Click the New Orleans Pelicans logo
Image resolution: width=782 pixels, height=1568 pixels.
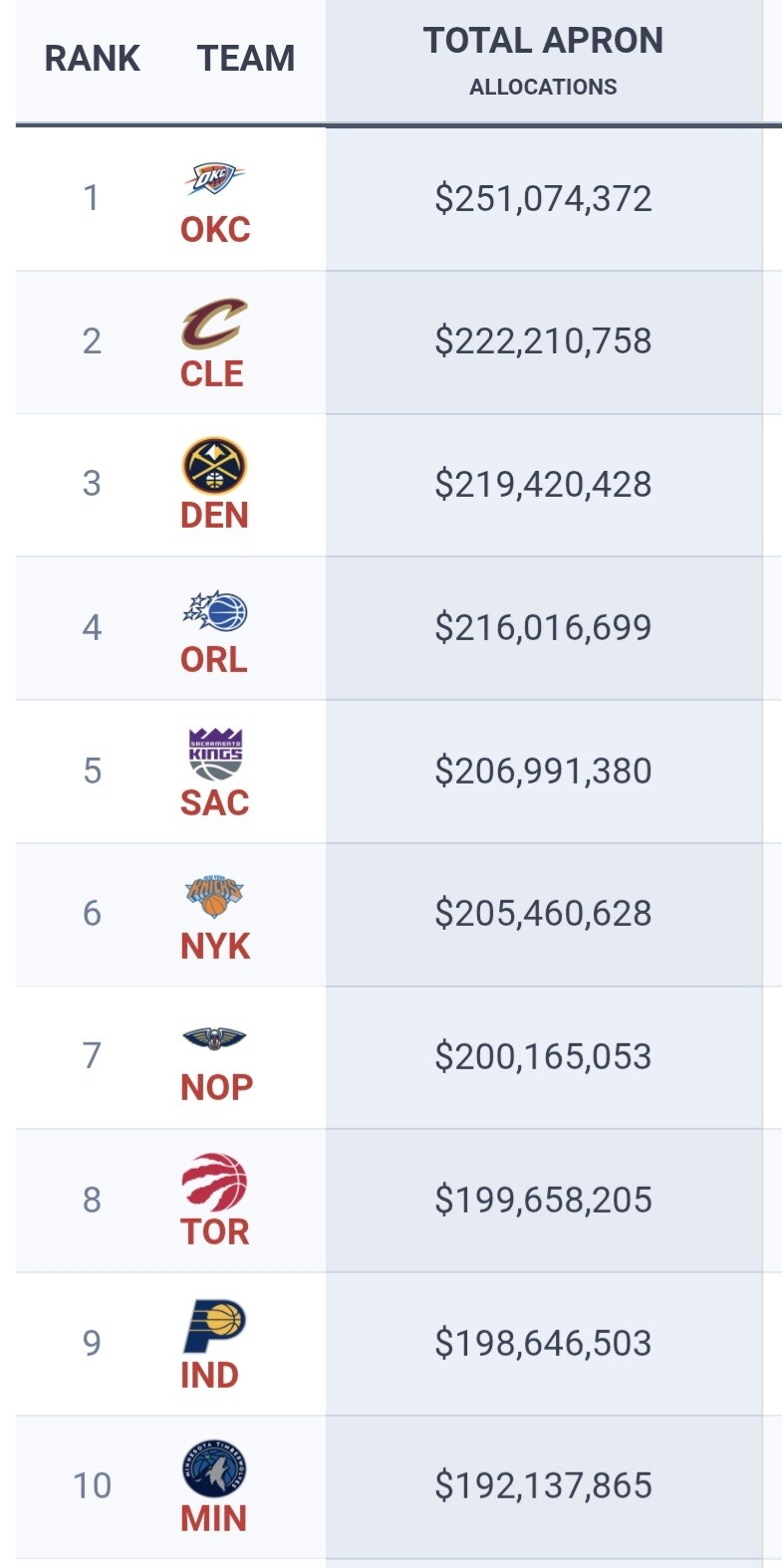pyautogui.click(x=214, y=1039)
